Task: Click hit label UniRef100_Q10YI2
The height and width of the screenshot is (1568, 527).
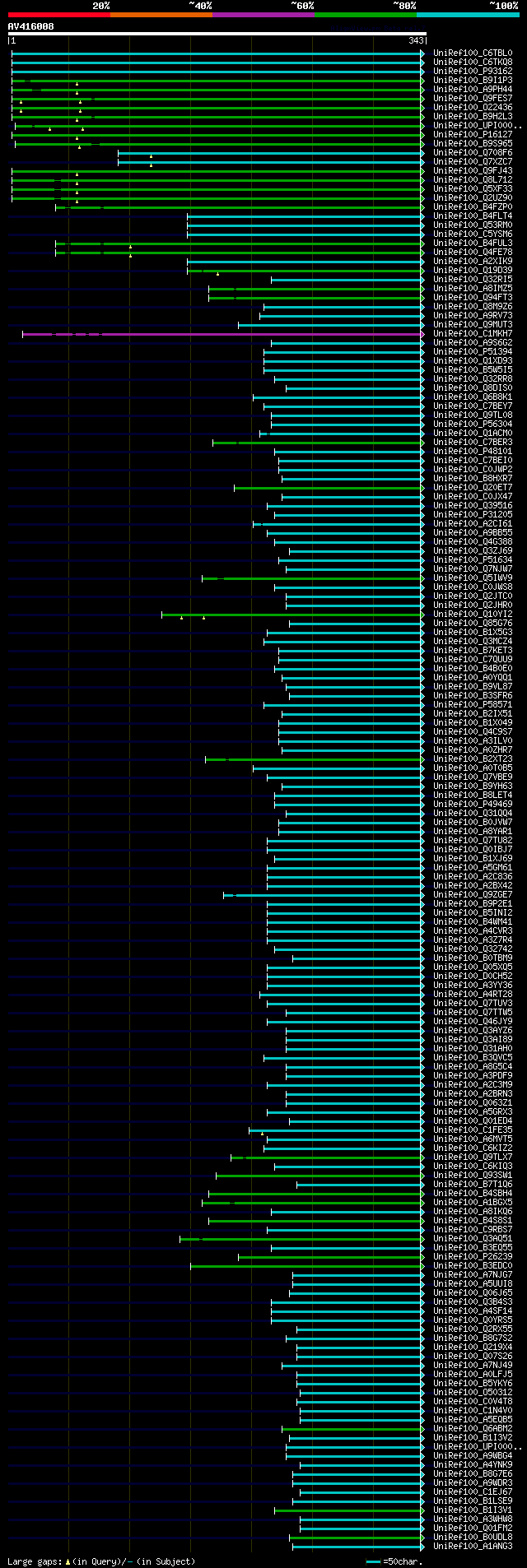Action: click(x=473, y=615)
